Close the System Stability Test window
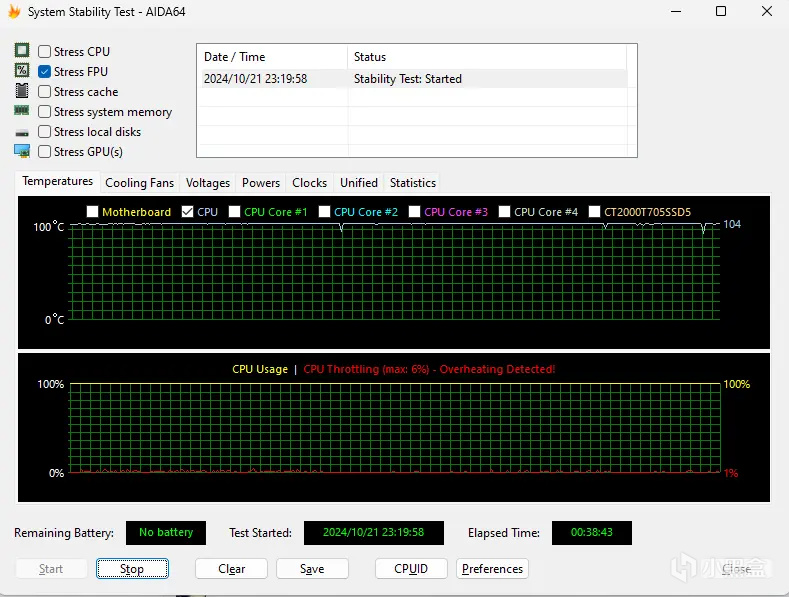Image resolution: width=789 pixels, height=597 pixels. coord(767,11)
